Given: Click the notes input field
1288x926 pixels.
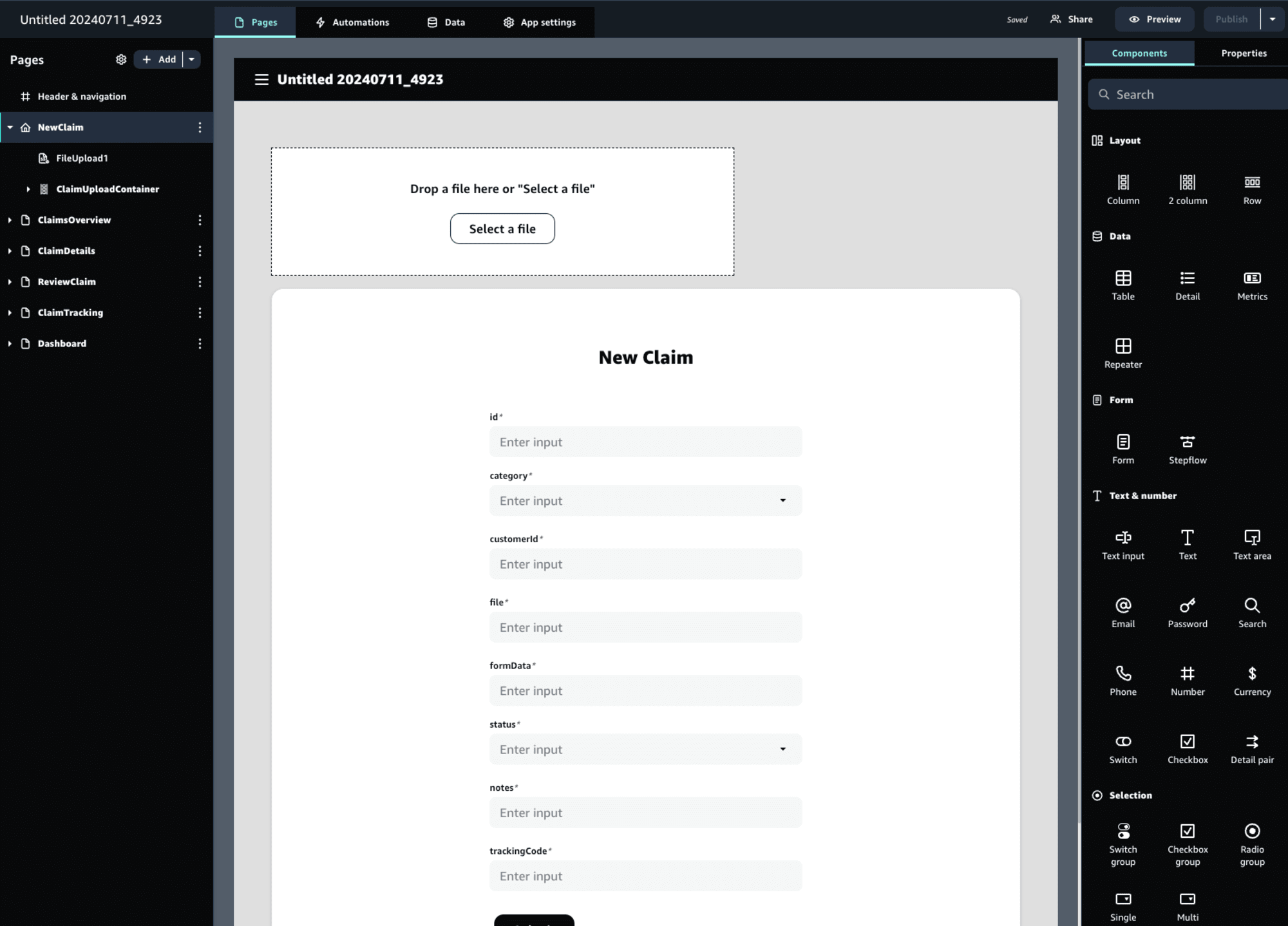Looking at the screenshot, I should pos(645,813).
